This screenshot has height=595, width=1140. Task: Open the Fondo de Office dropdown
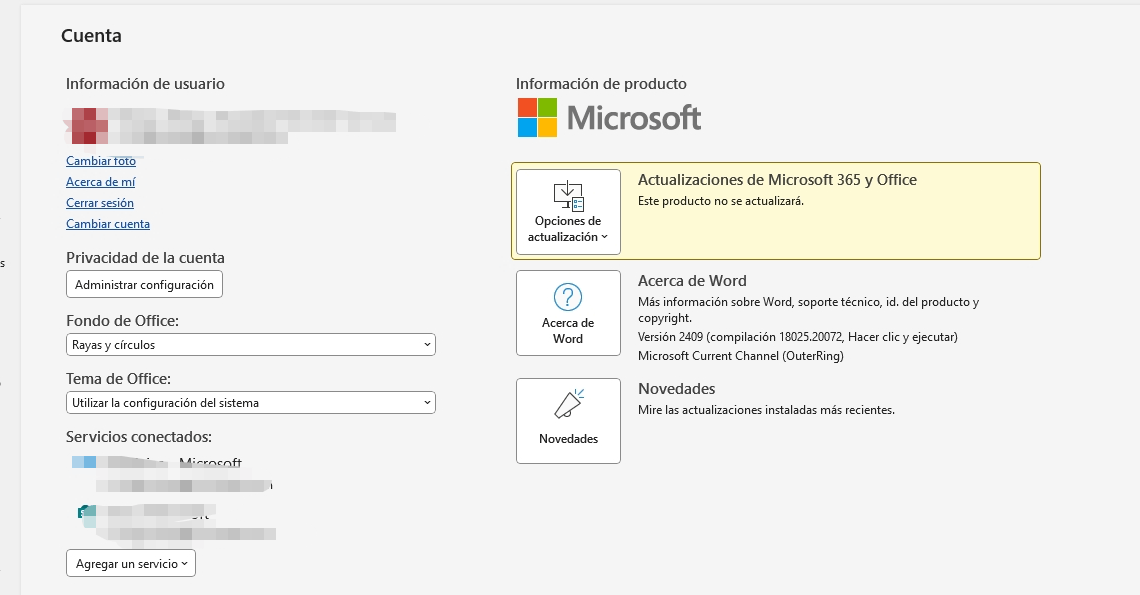coord(251,345)
